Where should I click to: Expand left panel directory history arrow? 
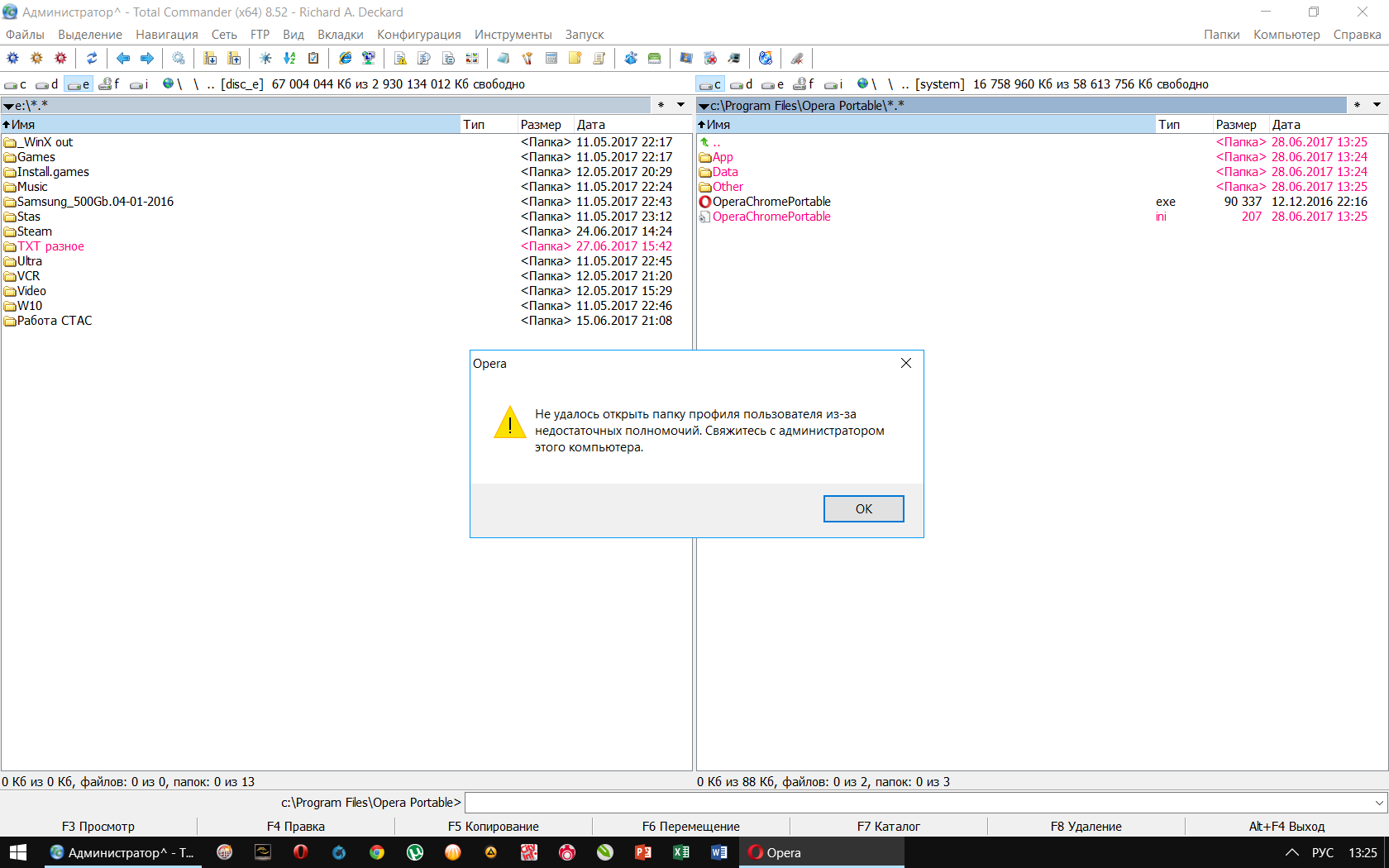click(x=681, y=105)
